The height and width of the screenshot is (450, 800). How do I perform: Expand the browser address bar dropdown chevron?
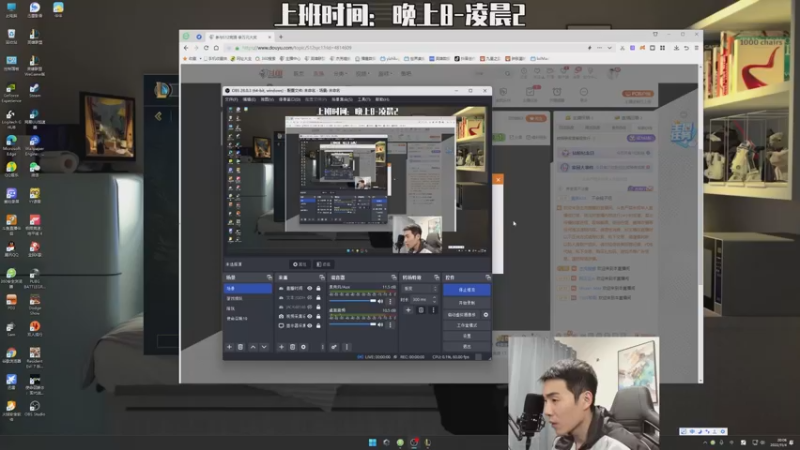point(609,48)
